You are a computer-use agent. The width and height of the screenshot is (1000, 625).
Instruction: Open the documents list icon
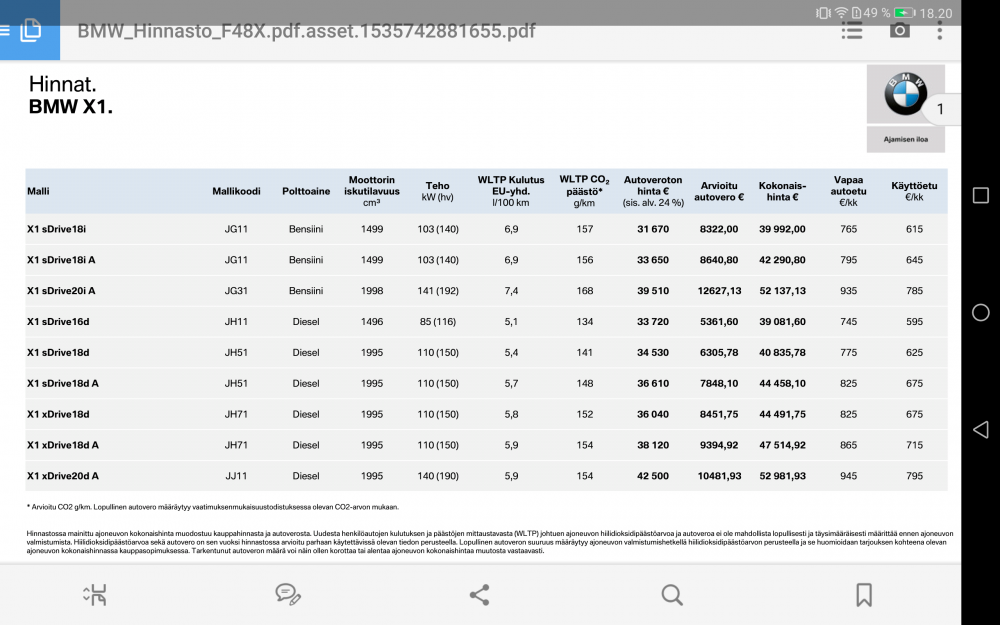[30, 31]
